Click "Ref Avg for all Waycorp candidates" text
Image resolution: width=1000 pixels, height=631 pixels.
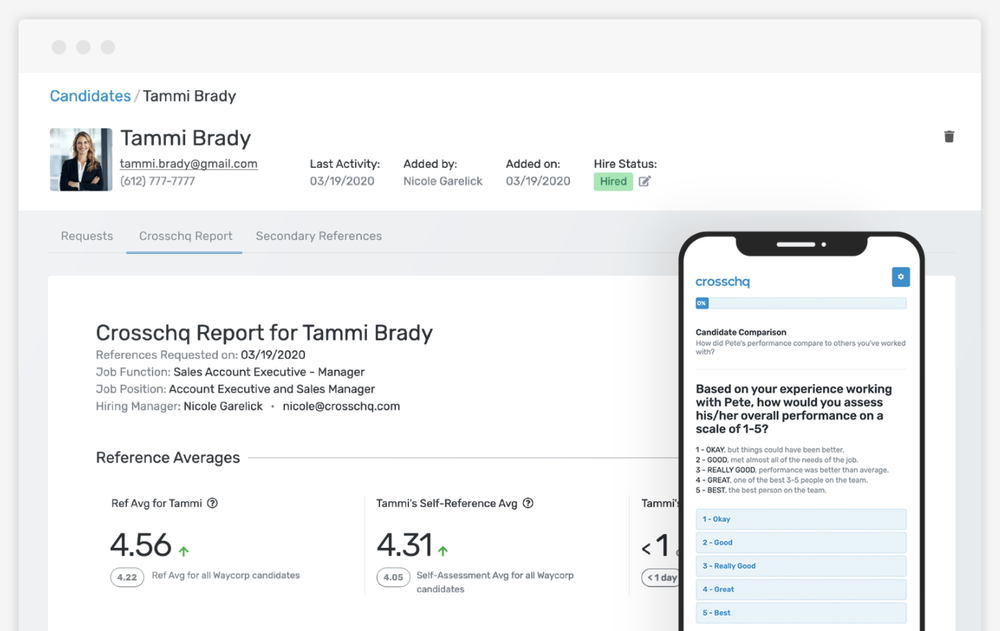[226, 575]
